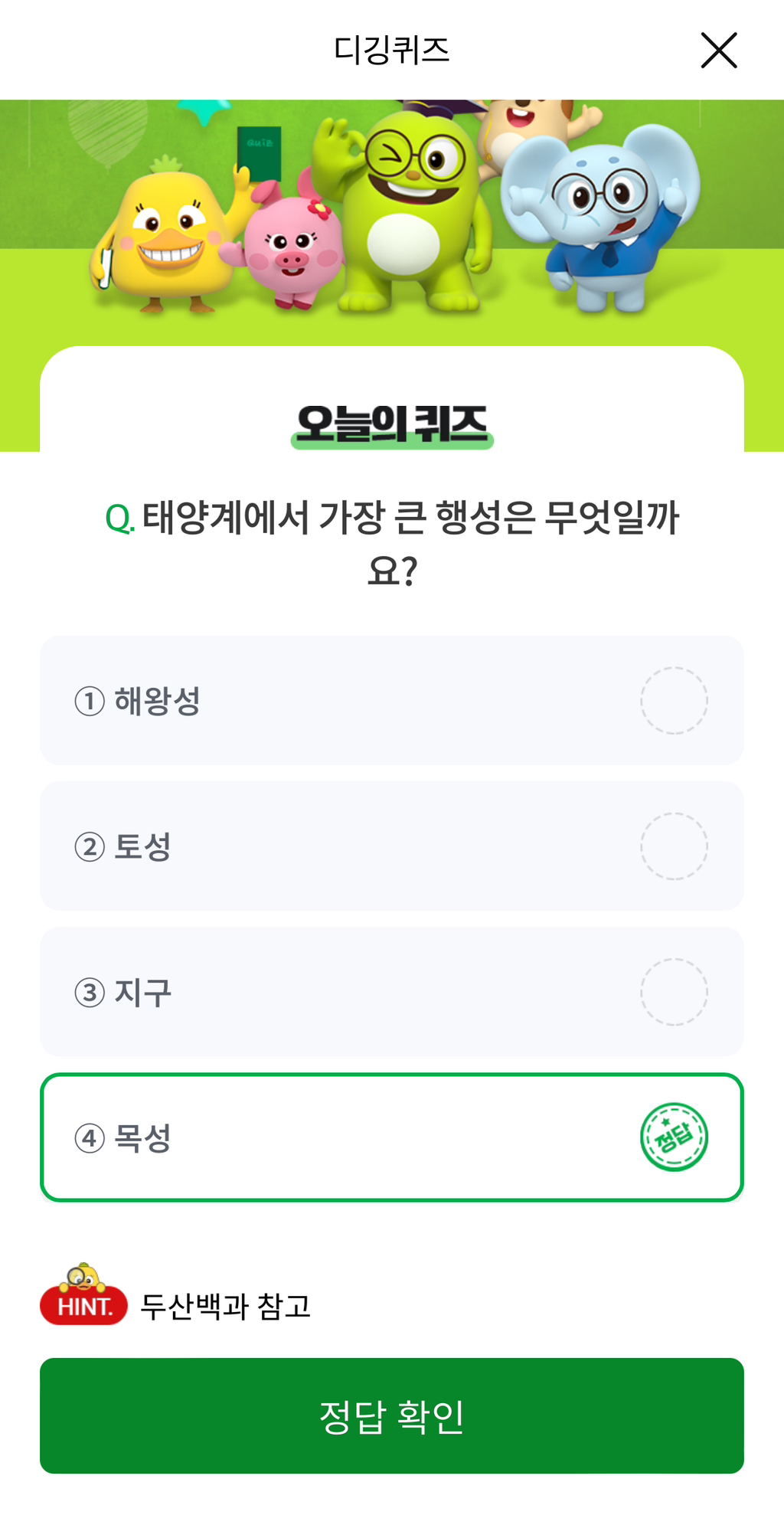Choose the ② 토성 answer label
The width and height of the screenshot is (784, 1515).
pos(123,846)
